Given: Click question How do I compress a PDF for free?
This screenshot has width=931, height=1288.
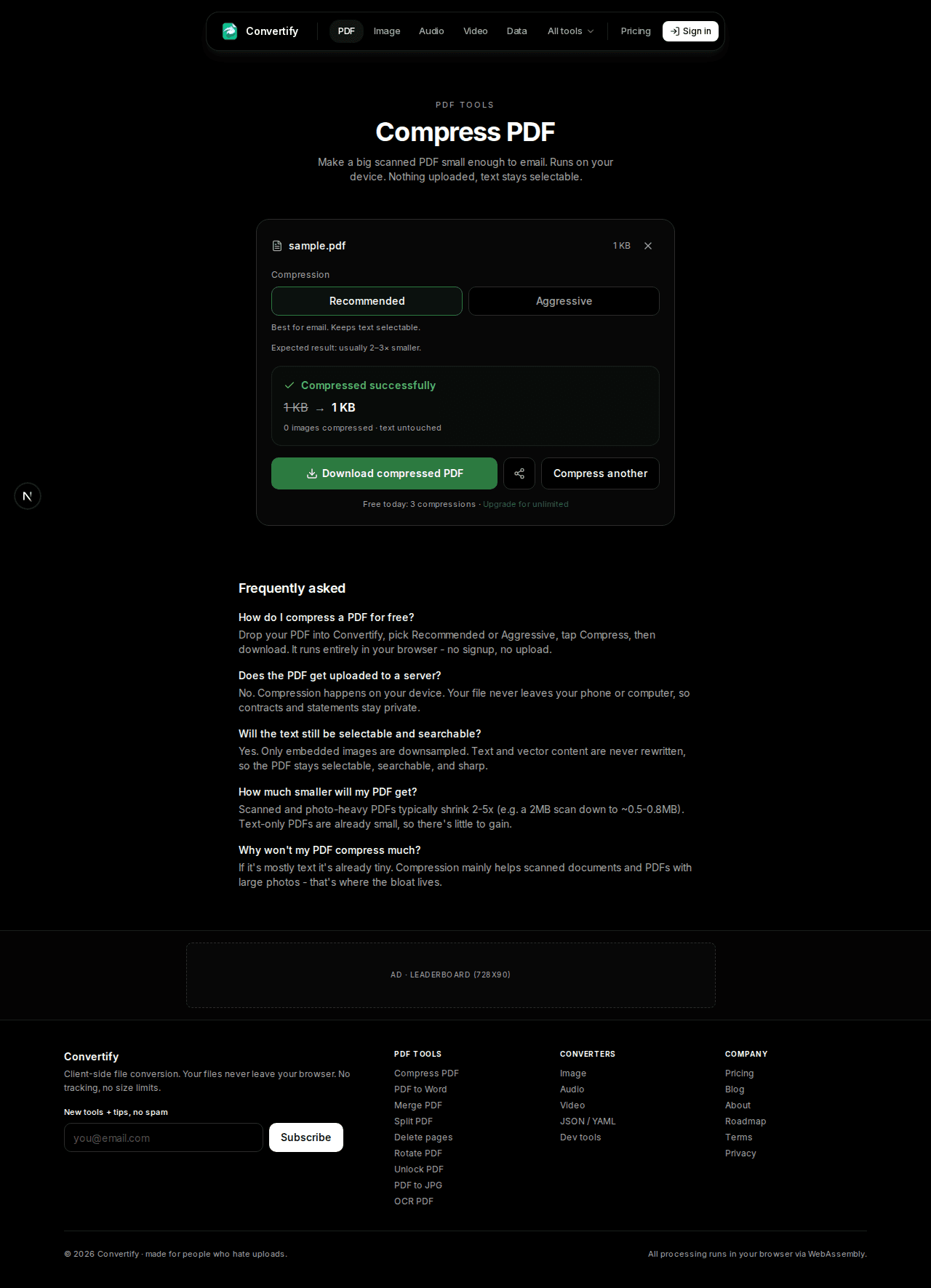Looking at the screenshot, I should (x=326, y=617).
